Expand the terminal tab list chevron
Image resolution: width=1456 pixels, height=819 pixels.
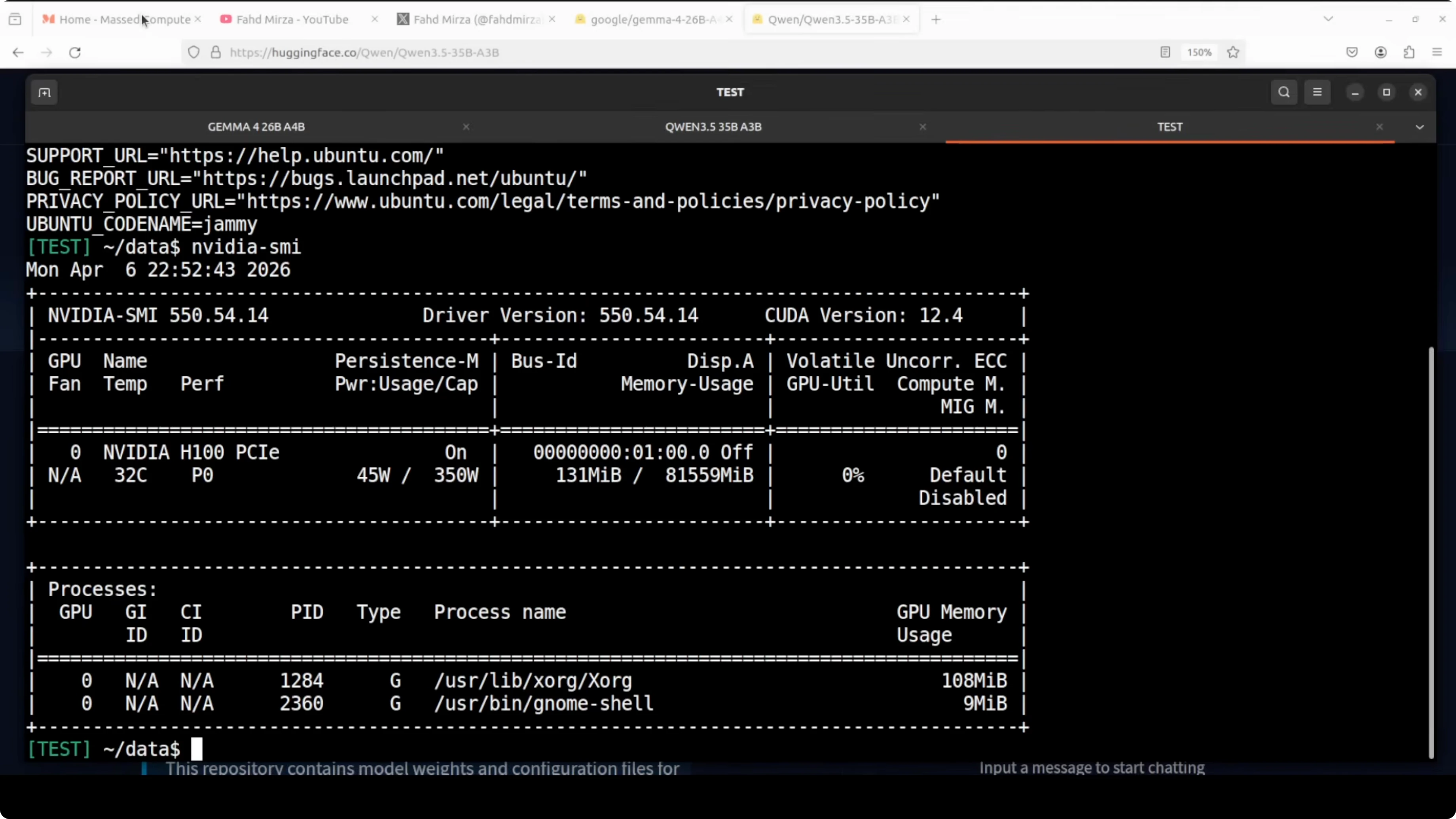[1419, 127]
